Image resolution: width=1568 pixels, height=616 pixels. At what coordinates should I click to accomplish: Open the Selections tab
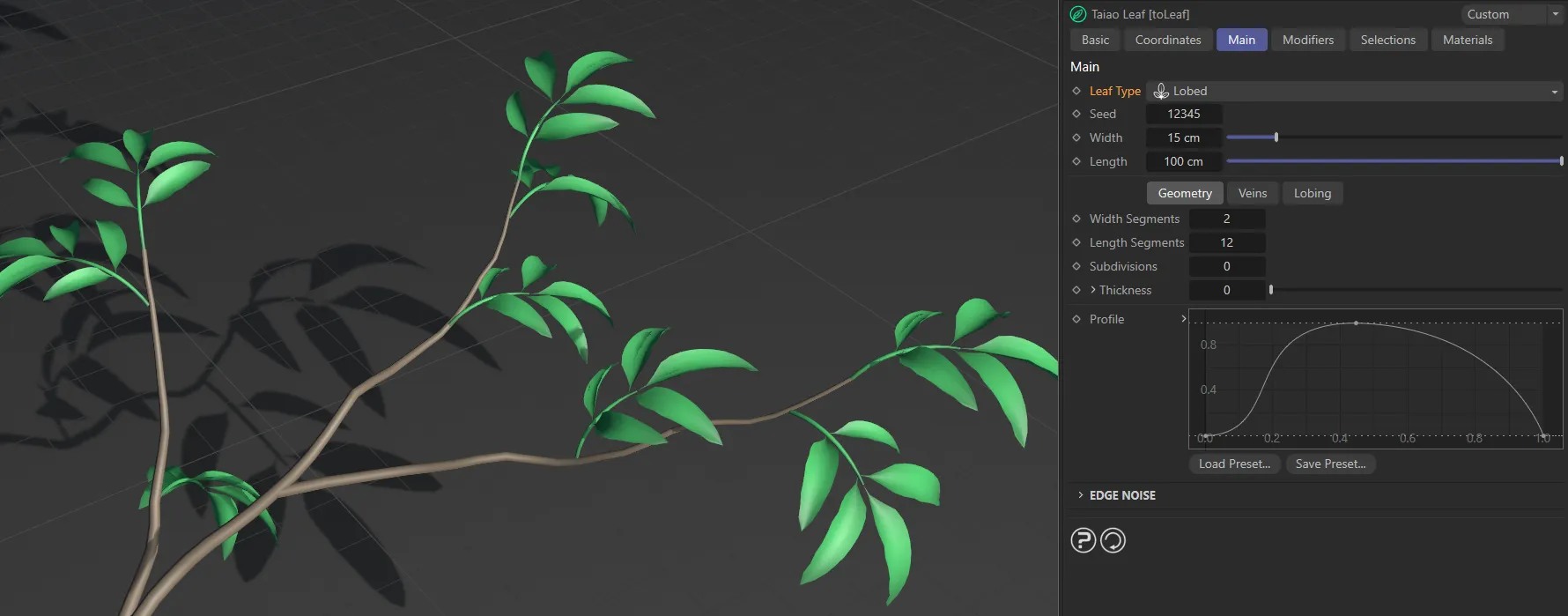coord(1387,40)
